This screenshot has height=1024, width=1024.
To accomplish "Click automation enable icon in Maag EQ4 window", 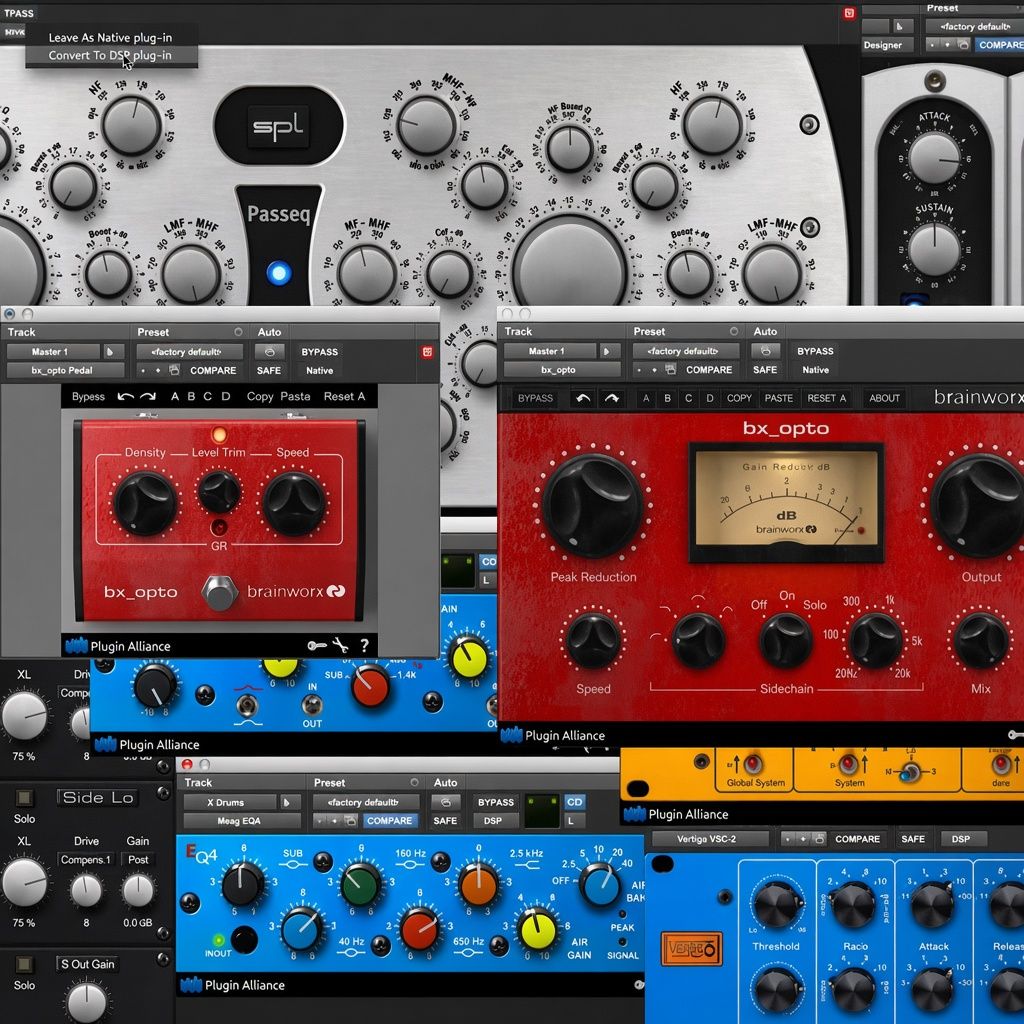I will point(446,802).
